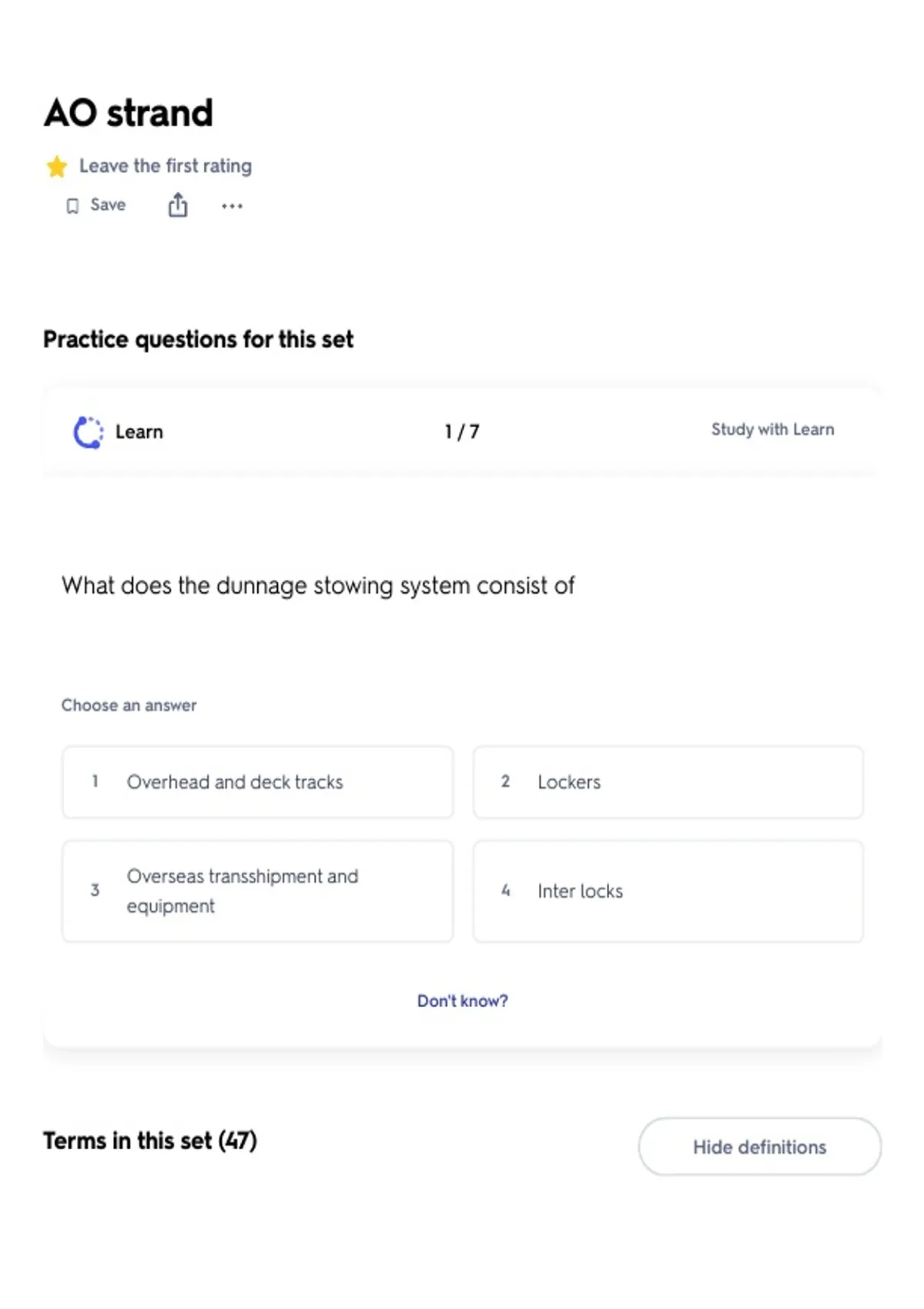
Task: Click the Learn mode circular icon
Action: pos(89,432)
